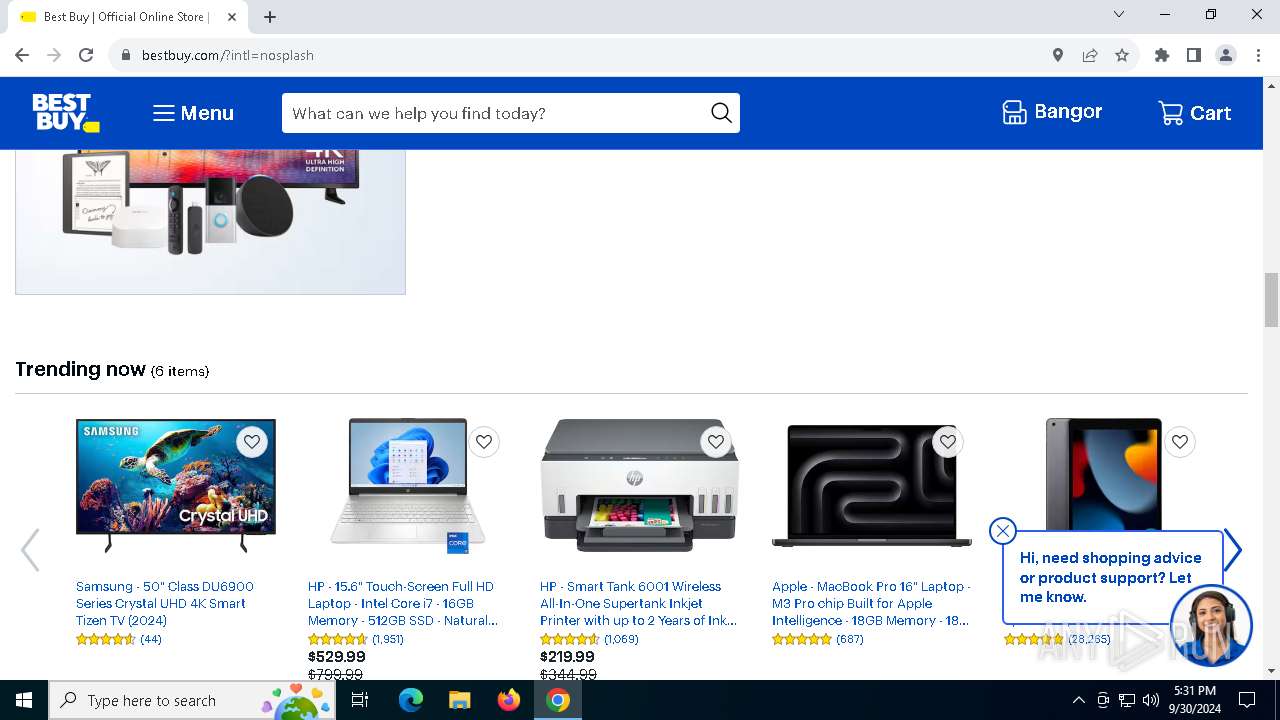Click the Best Buy logo

[66, 113]
